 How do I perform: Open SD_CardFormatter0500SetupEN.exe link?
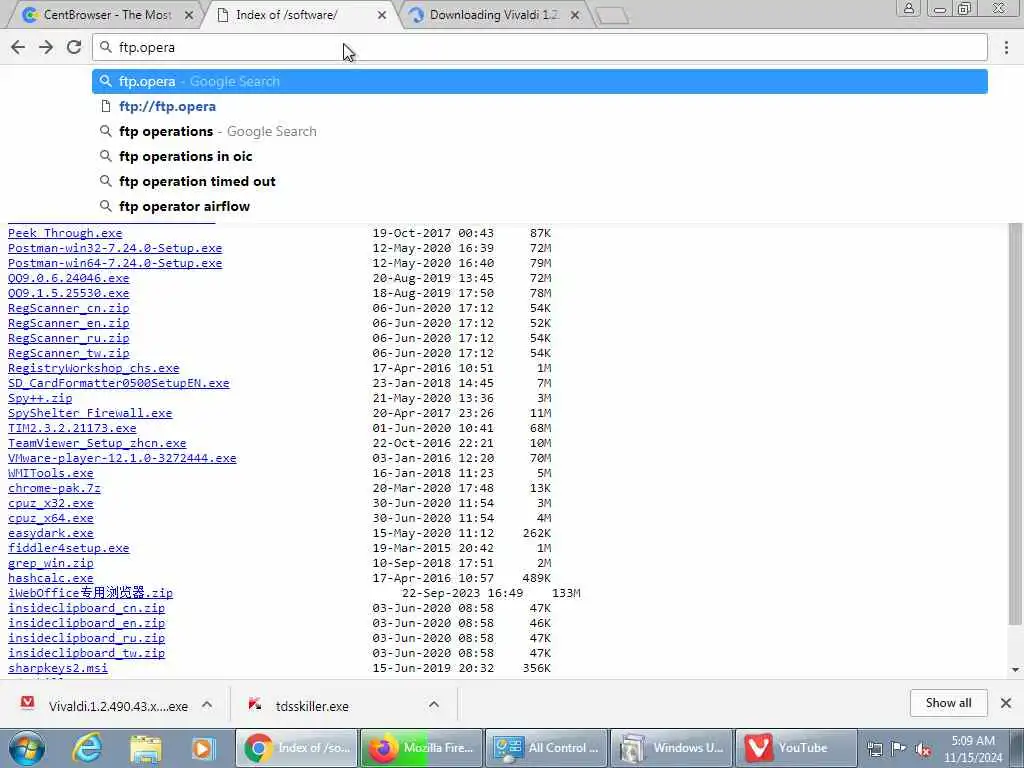[x=119, y=383]
